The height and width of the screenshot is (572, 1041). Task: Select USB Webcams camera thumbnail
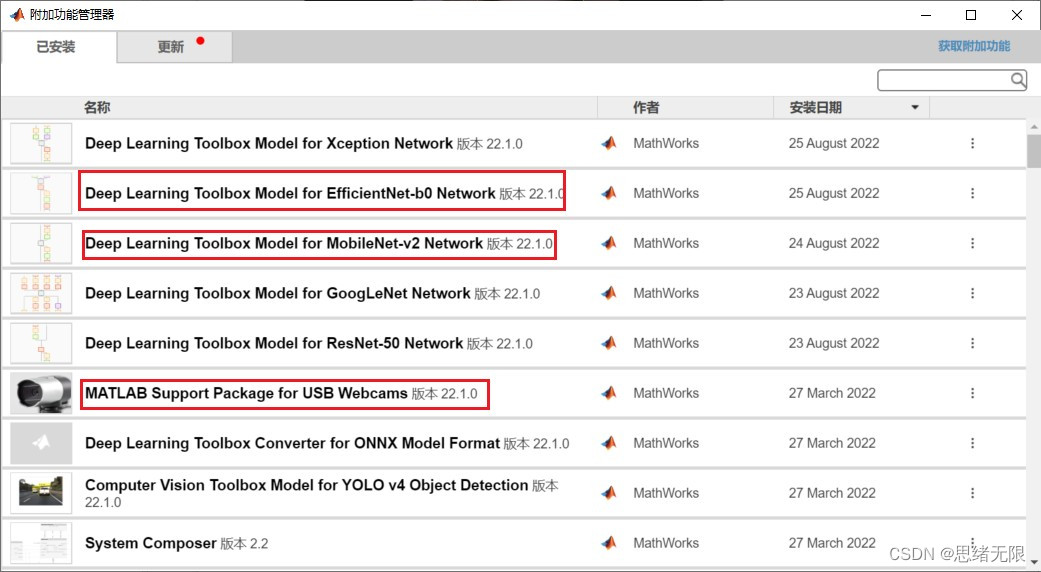41,393
